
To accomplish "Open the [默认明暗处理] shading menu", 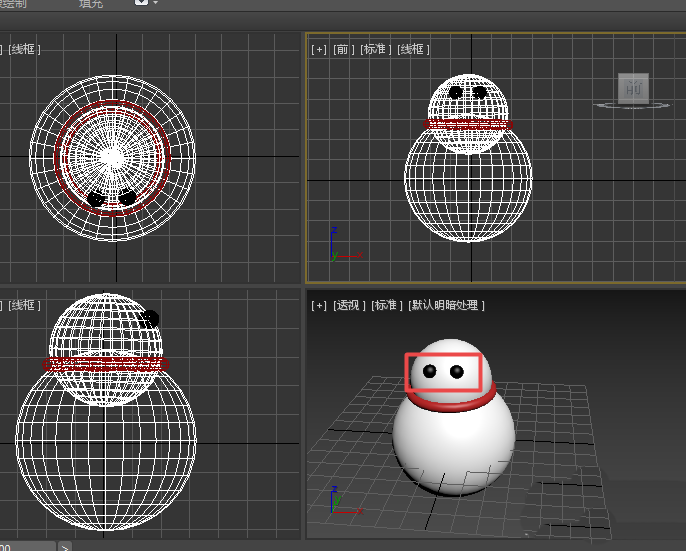I will click(446, 305).
